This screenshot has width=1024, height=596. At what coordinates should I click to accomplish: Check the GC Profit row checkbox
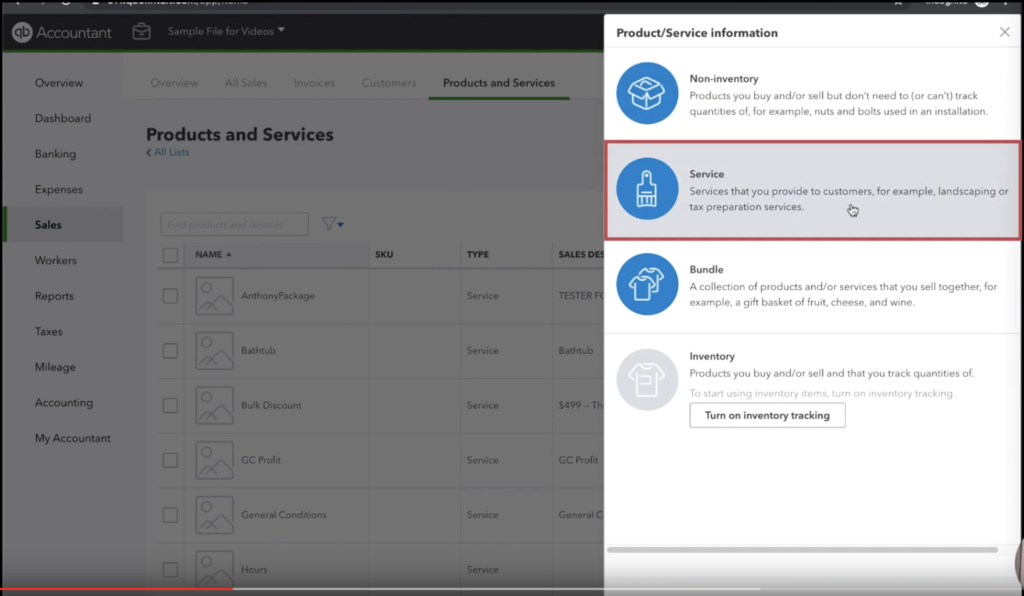coord(170,460)
